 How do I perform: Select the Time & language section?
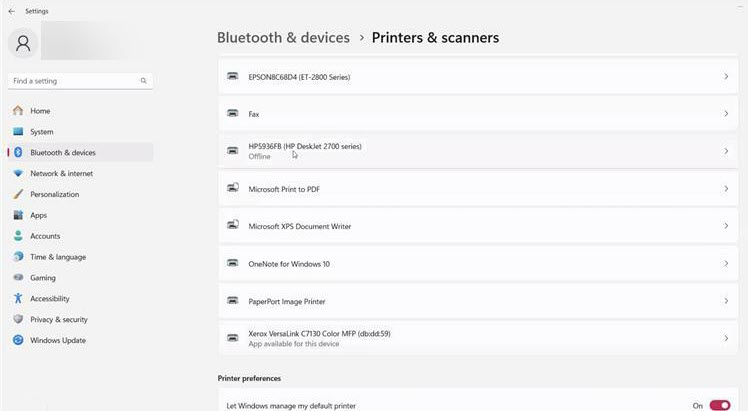tap(58, 257)
